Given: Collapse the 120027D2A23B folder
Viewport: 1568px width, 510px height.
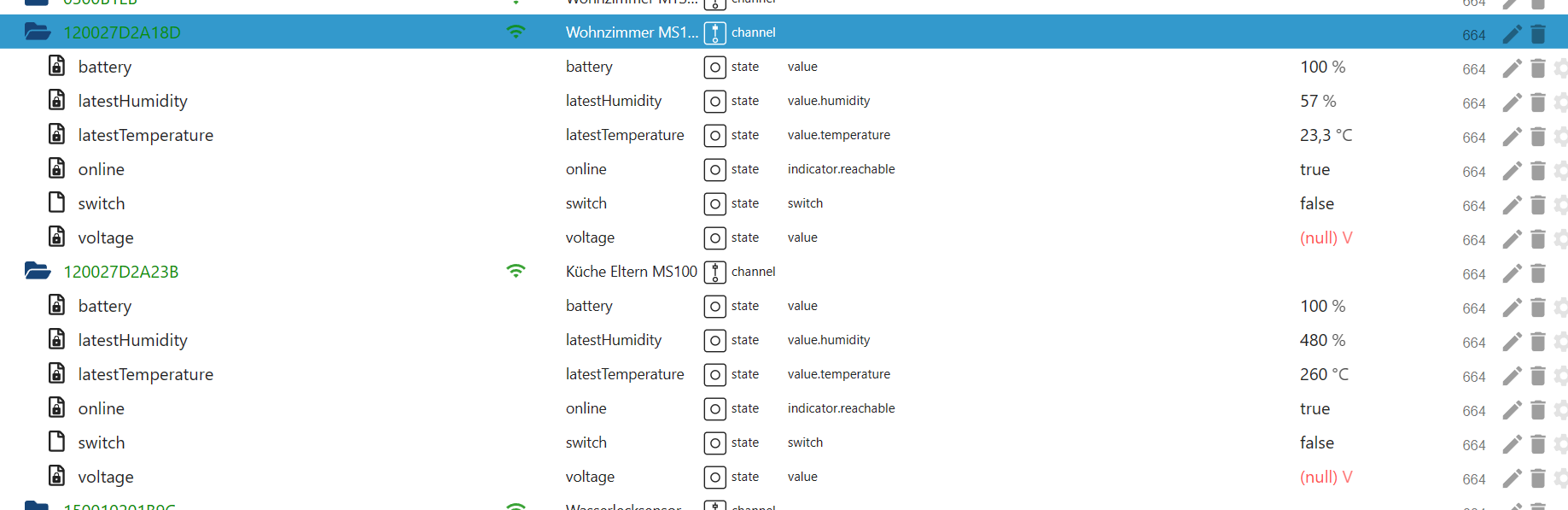Looking at the screenshot, I should [38, 272].
